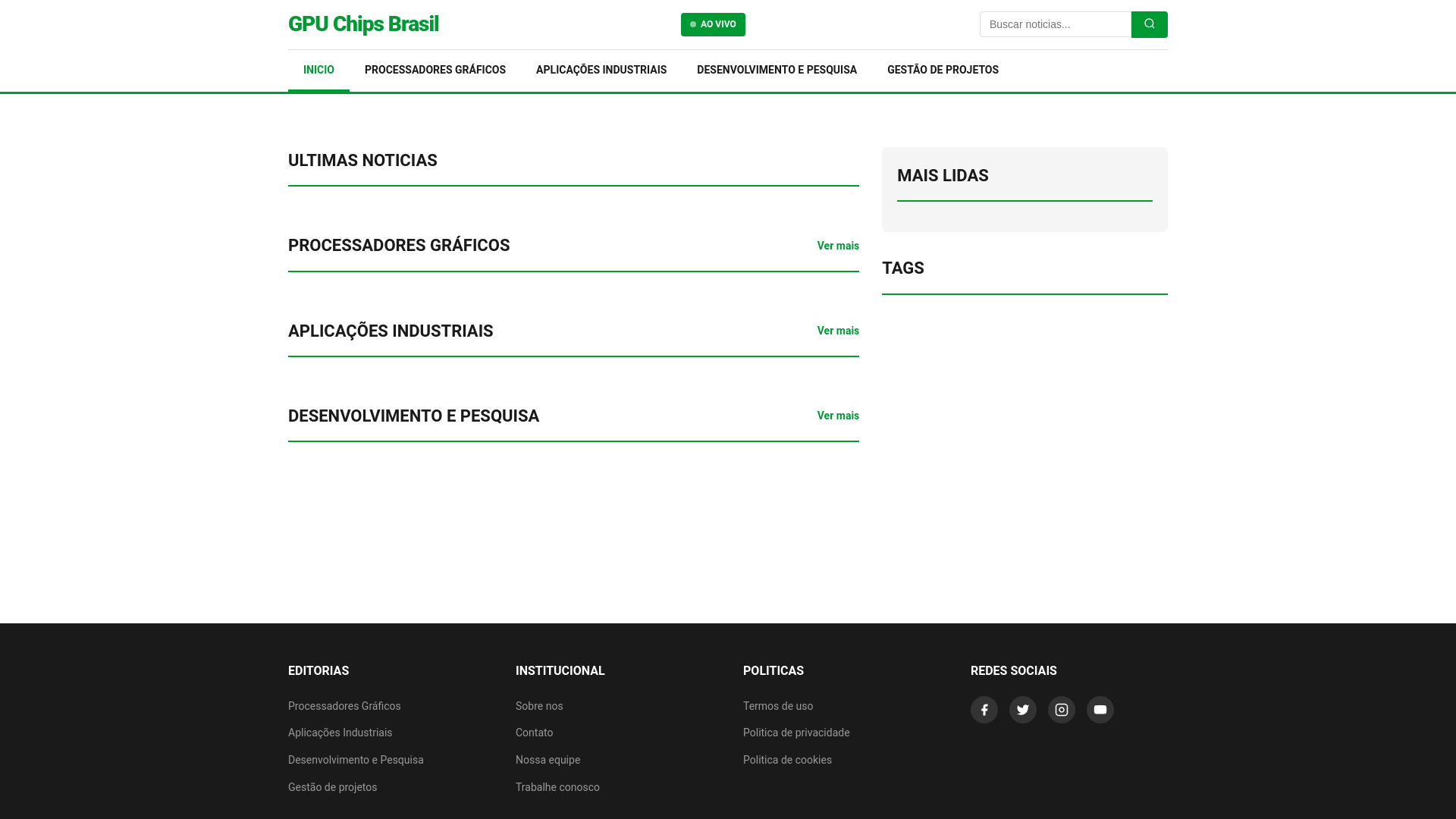Image resolution: width=1456 pixels, height=819 pixels.
Task: Click the GPU Chips Brasil logo
Action: tap(363, 24)
